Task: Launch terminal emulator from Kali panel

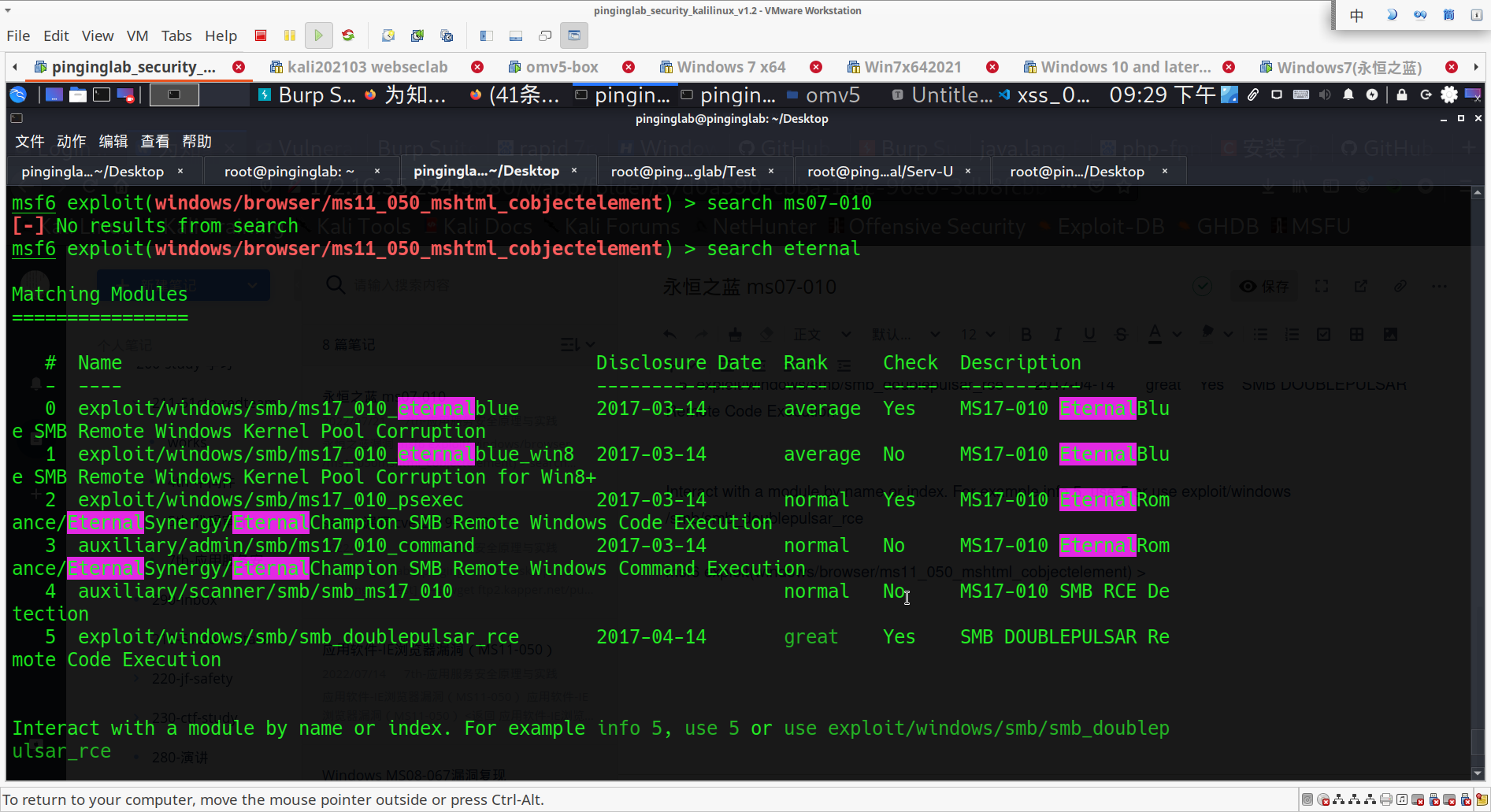Action: (x=102, y=95)
